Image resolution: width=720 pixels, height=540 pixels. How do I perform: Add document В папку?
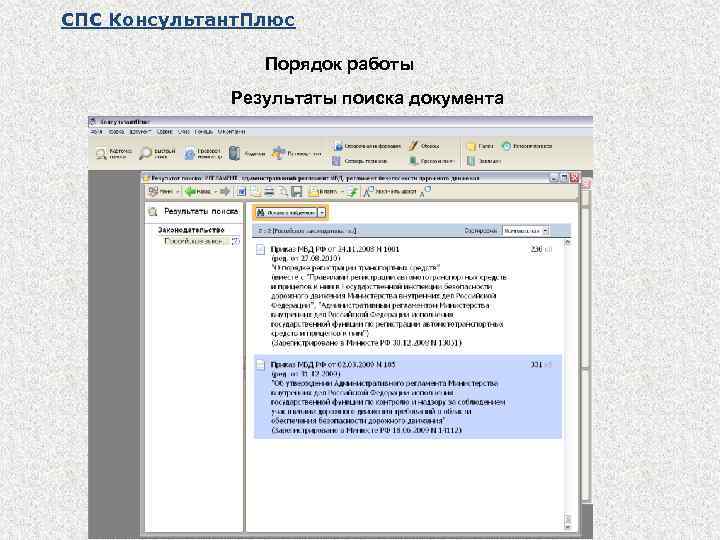pos(323,191)
